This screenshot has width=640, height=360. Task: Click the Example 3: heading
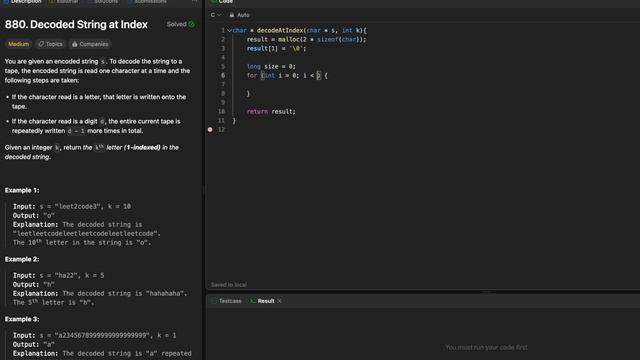(x=22, y=319)
